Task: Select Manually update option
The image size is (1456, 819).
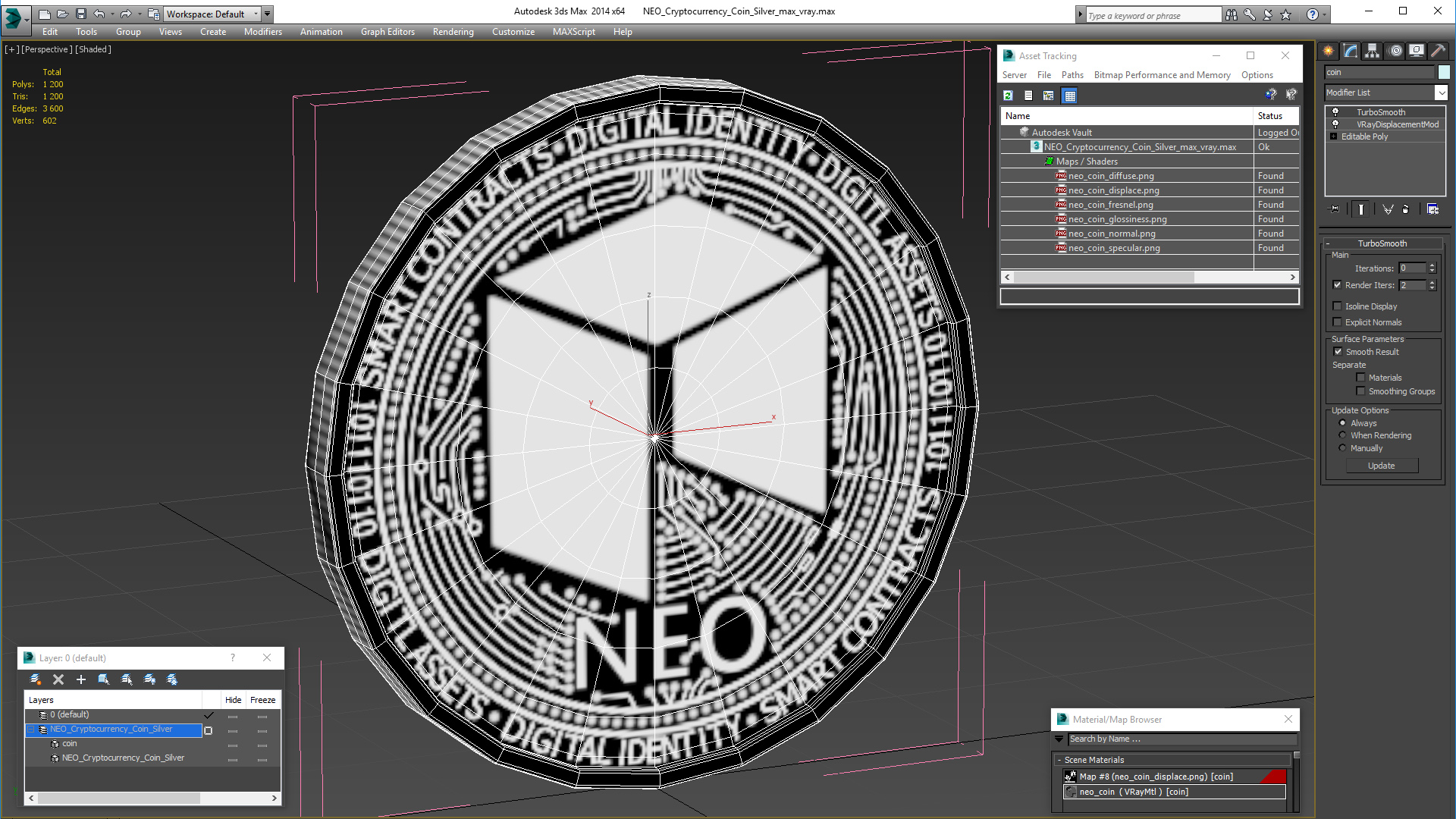Action: click(1342, 448)
